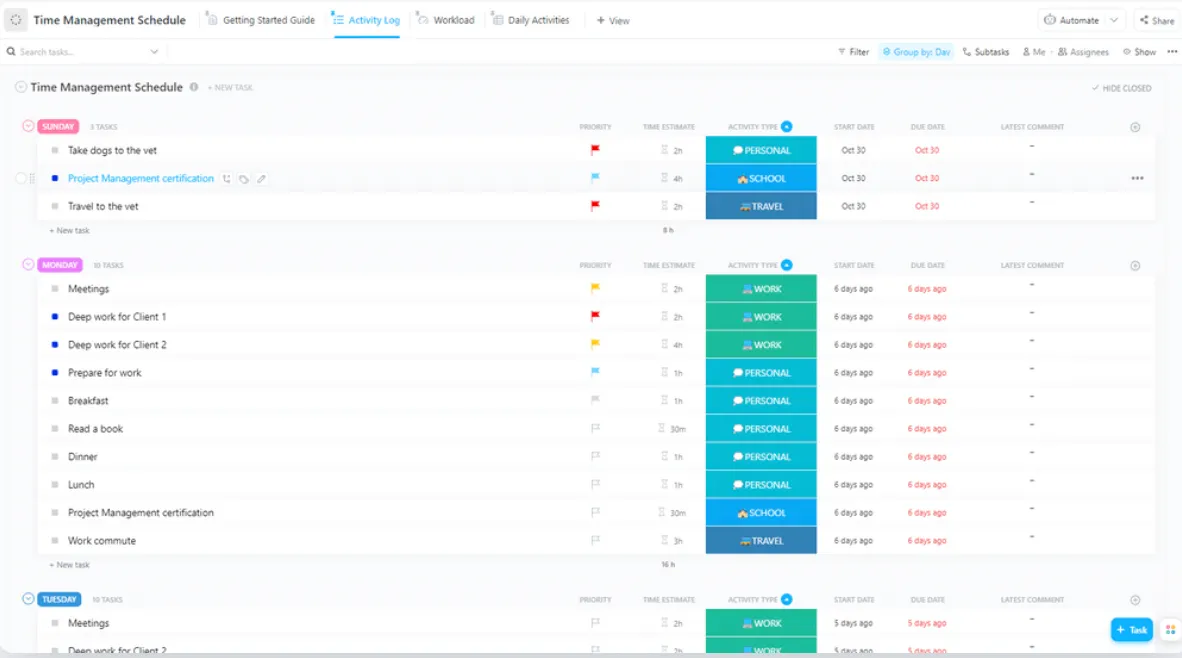
Task: Click the yellow priority flag for Deep work for Client 2
Action: point(595,344)
